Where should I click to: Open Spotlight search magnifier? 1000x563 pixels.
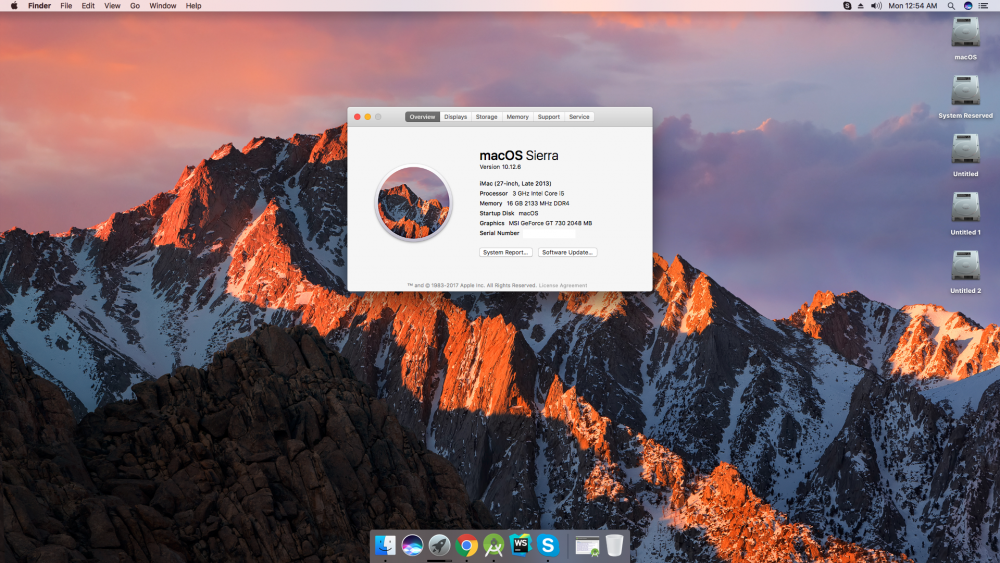pos(951,6)
